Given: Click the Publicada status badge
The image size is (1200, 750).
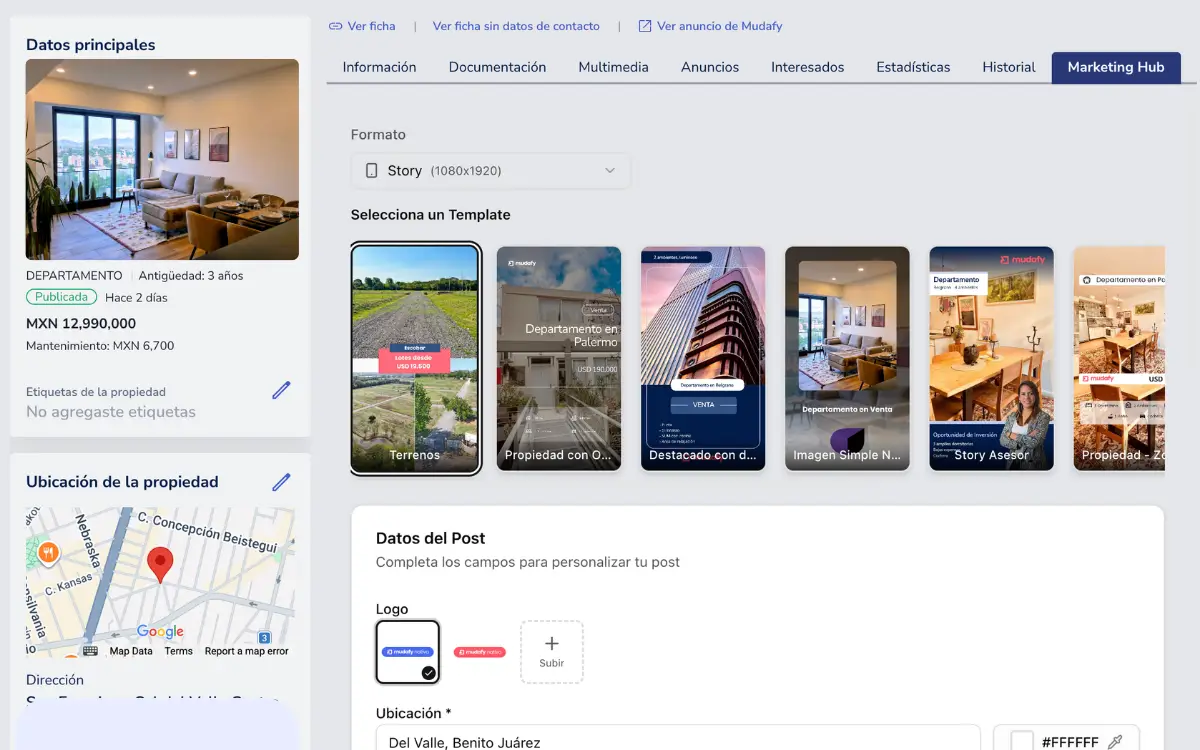Looking at the screenshot, I should tap(61, 297).
